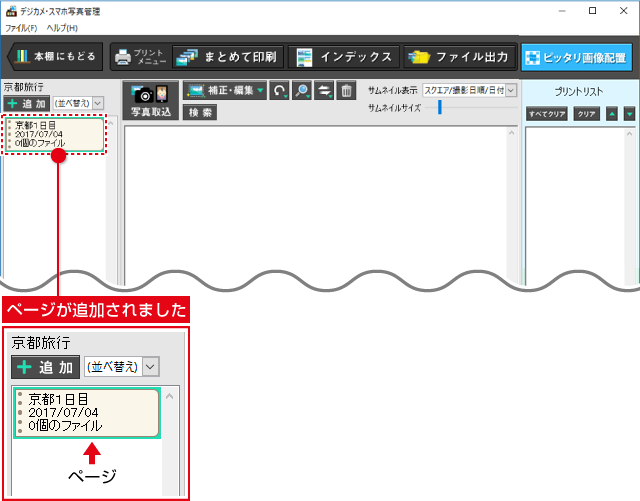Click the サムネイルサイズ slider handle

[440, 107]
